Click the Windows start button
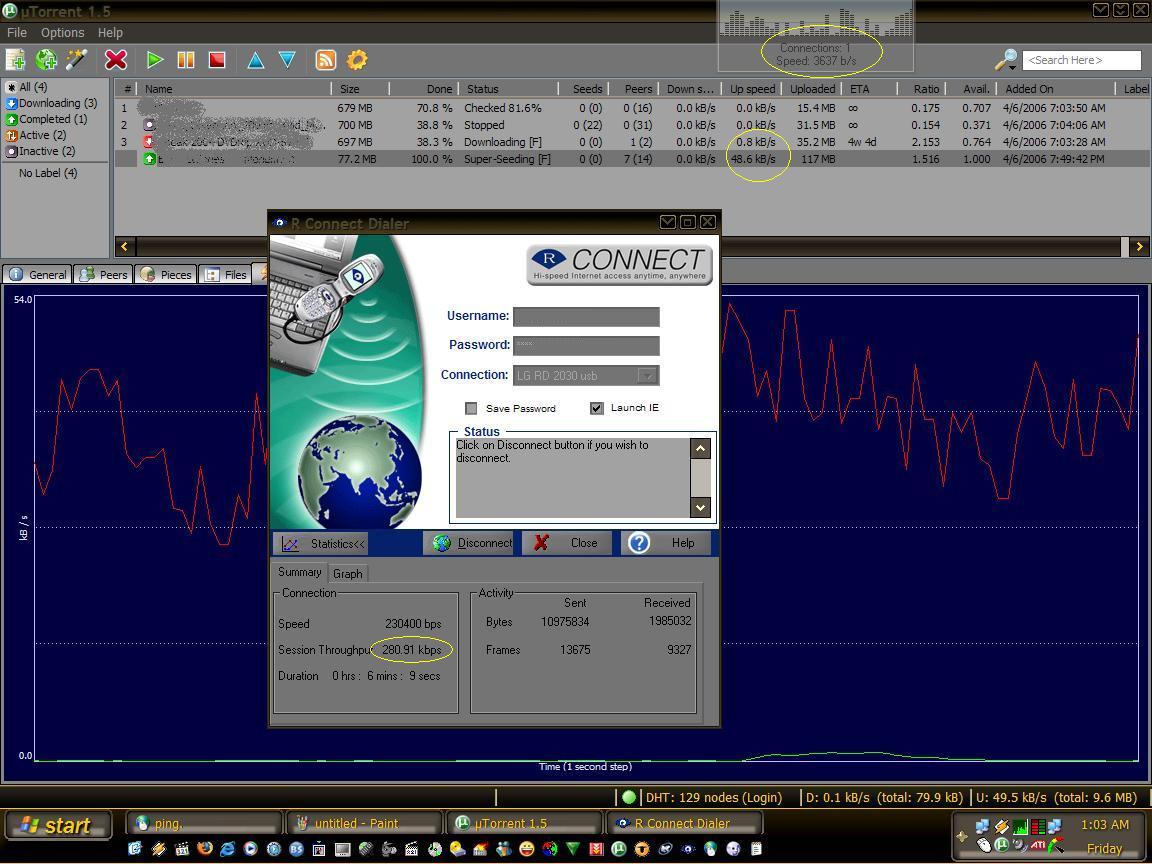Image resolution: width=1152 pixels, height=864 pixels. [58, 824]
